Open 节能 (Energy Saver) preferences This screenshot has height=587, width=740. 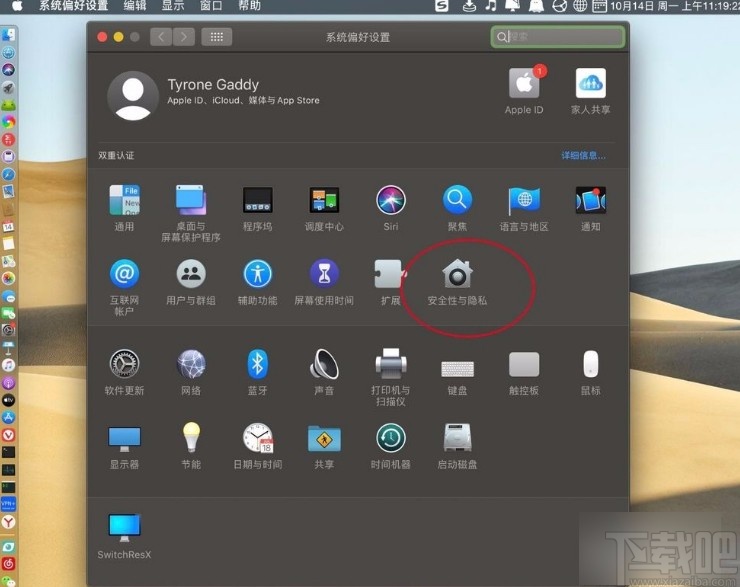(x=191, y=438)
